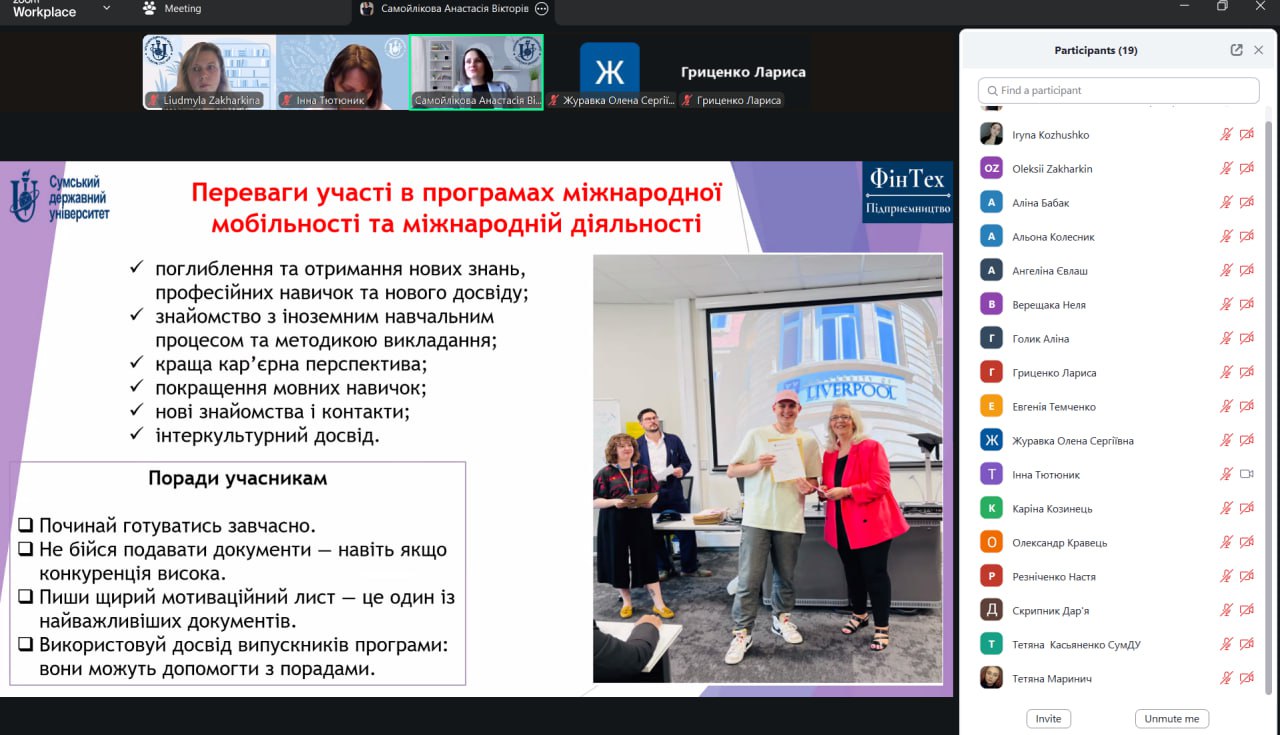
Task: Open the more options ellipsis beside Самойлікова tab
Action: point(541,9)
